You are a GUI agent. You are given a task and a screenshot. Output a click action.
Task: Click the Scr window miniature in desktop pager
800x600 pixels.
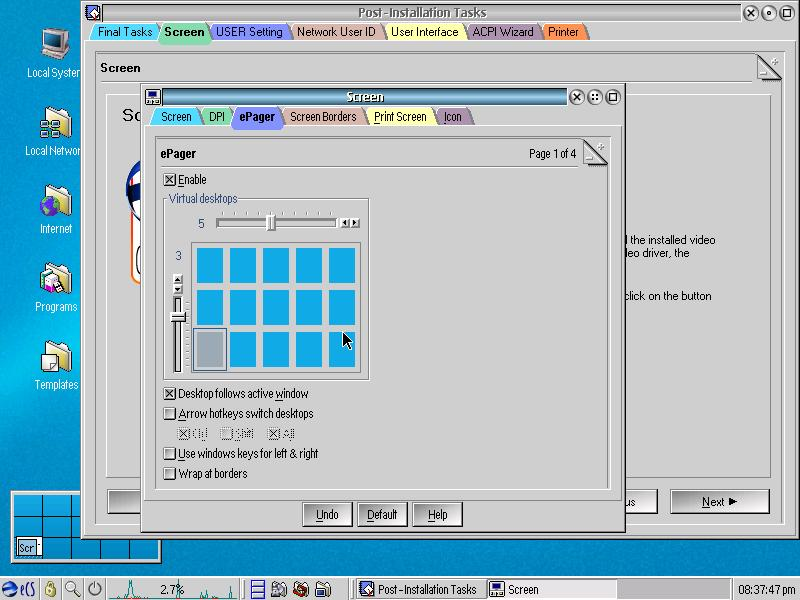point(28,547)
